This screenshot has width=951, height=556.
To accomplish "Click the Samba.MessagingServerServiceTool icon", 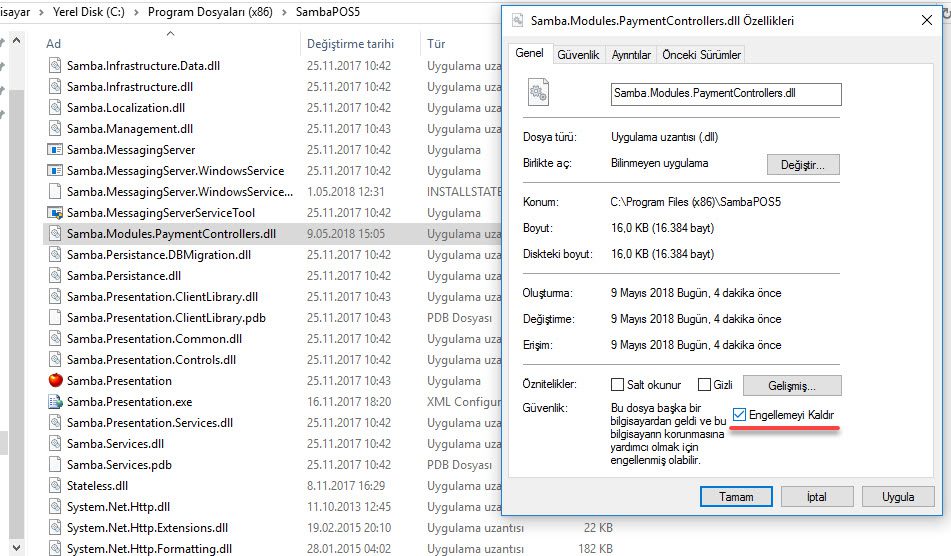I will [x=56, y=212].
